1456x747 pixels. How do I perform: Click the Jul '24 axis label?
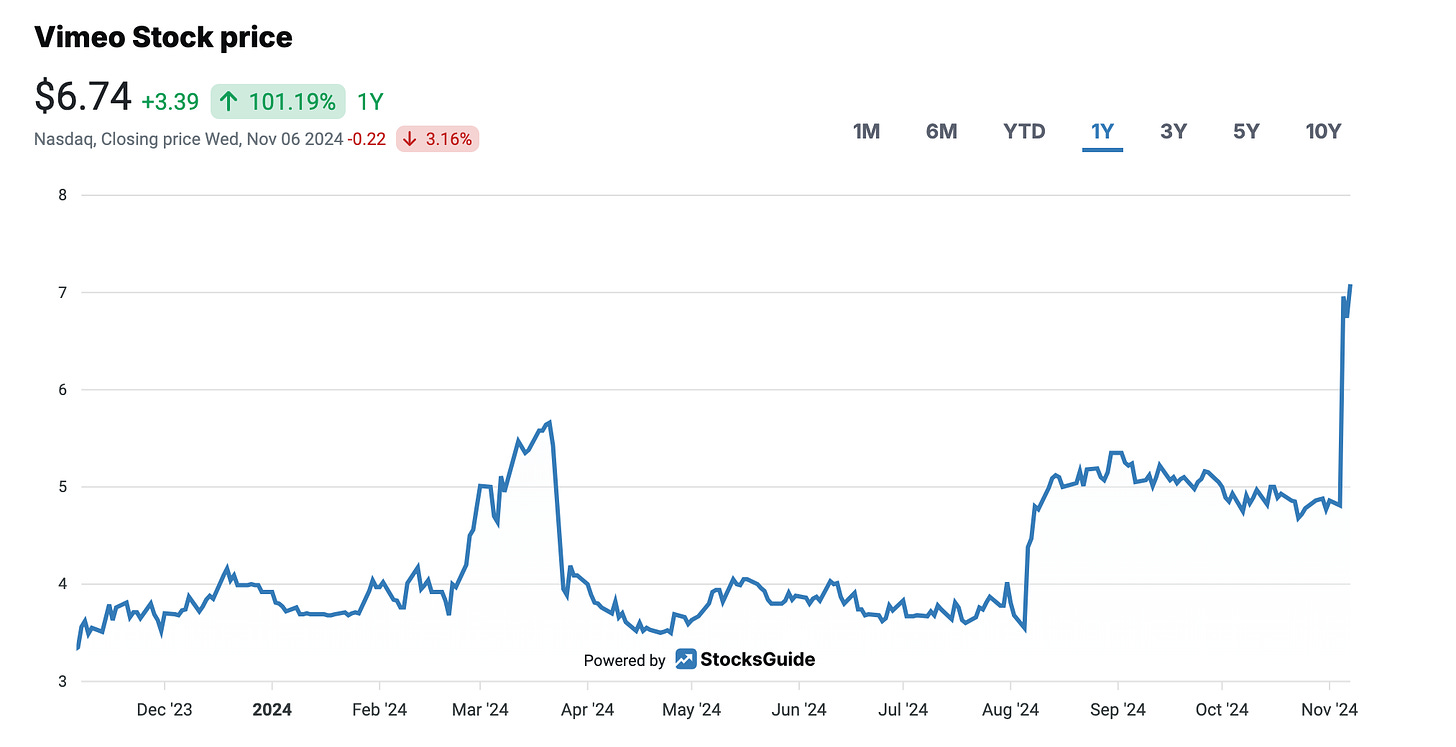point(902,710)
